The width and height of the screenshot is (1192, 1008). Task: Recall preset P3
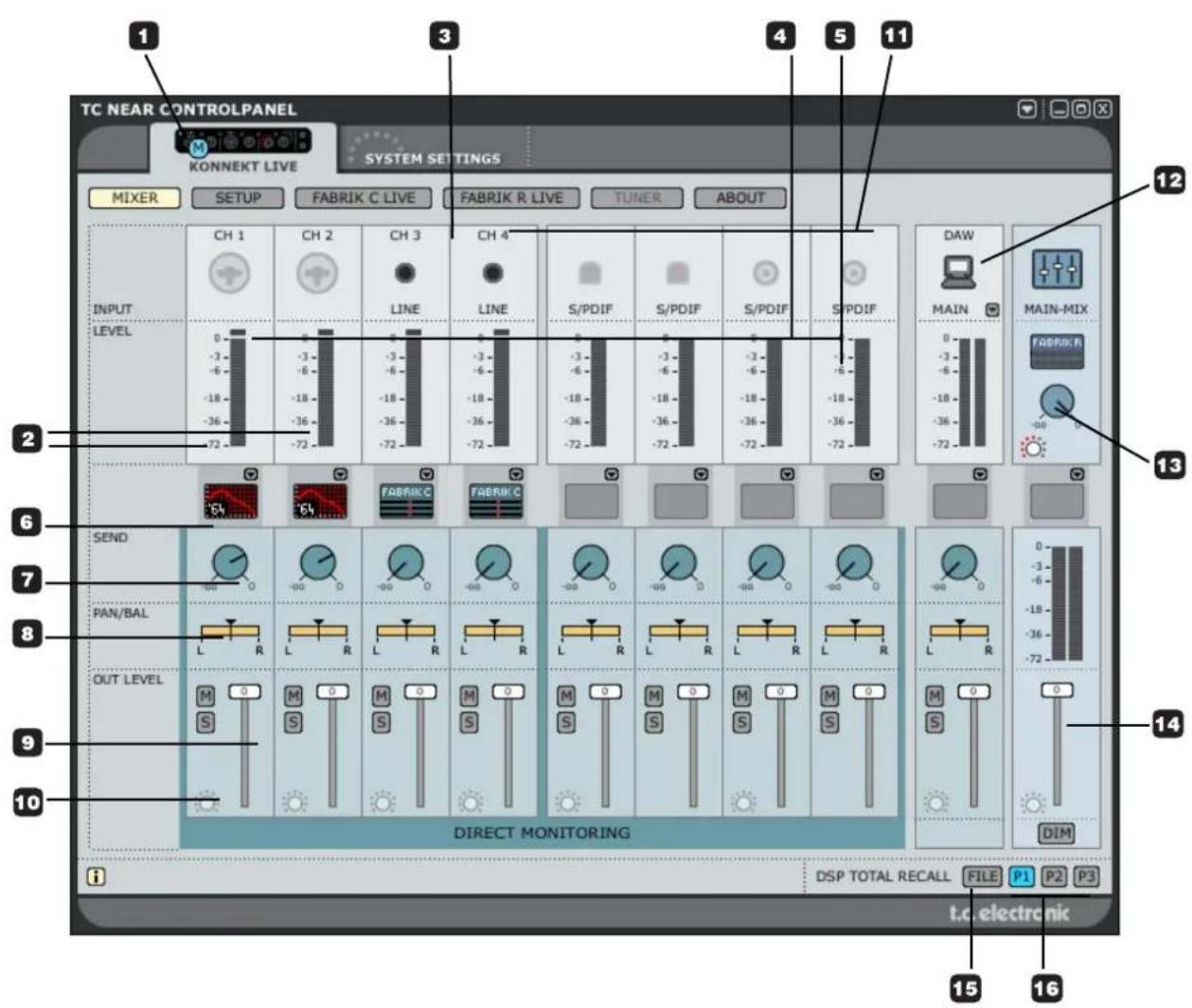click(x=1086, y=876)
